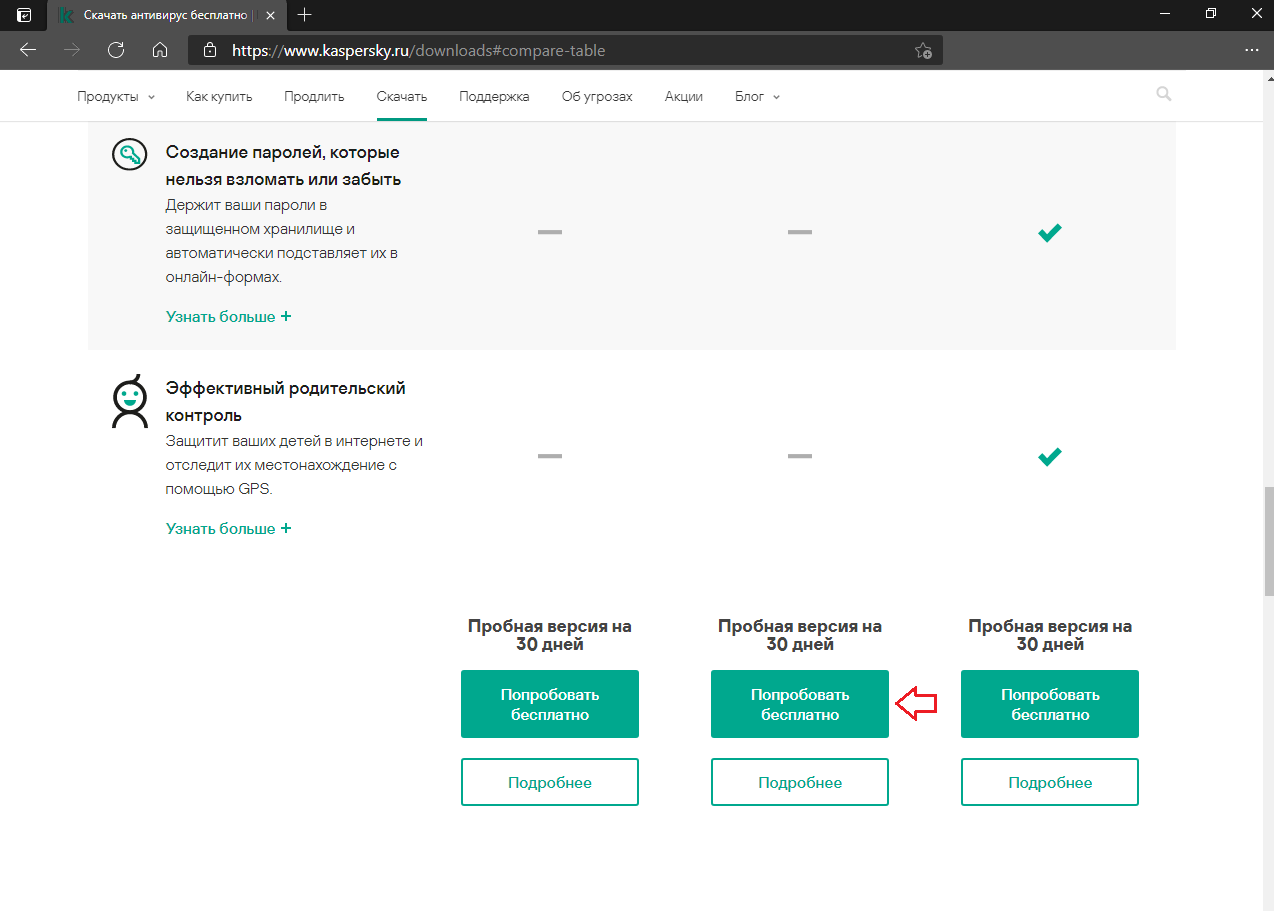This screenshot has height=911, width=1274.
Task: Click the middle dash in parental control row
Action: click(800, 456)
